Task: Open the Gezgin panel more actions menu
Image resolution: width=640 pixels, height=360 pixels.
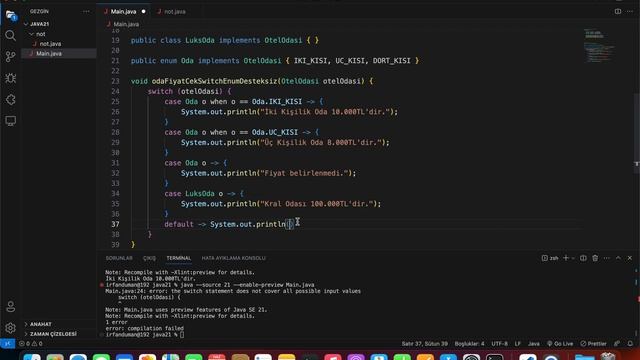Action: click(x=86, y=11)
